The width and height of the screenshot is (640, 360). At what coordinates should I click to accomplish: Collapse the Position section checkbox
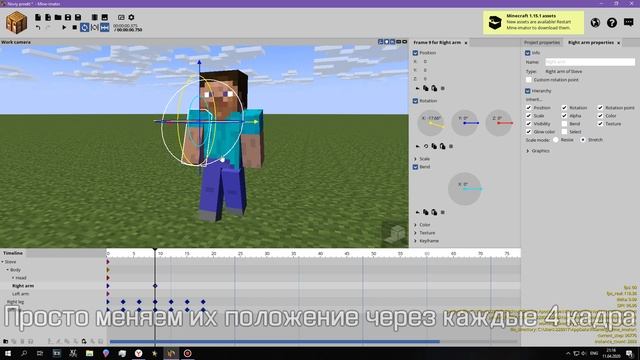(x=415, y=53)
